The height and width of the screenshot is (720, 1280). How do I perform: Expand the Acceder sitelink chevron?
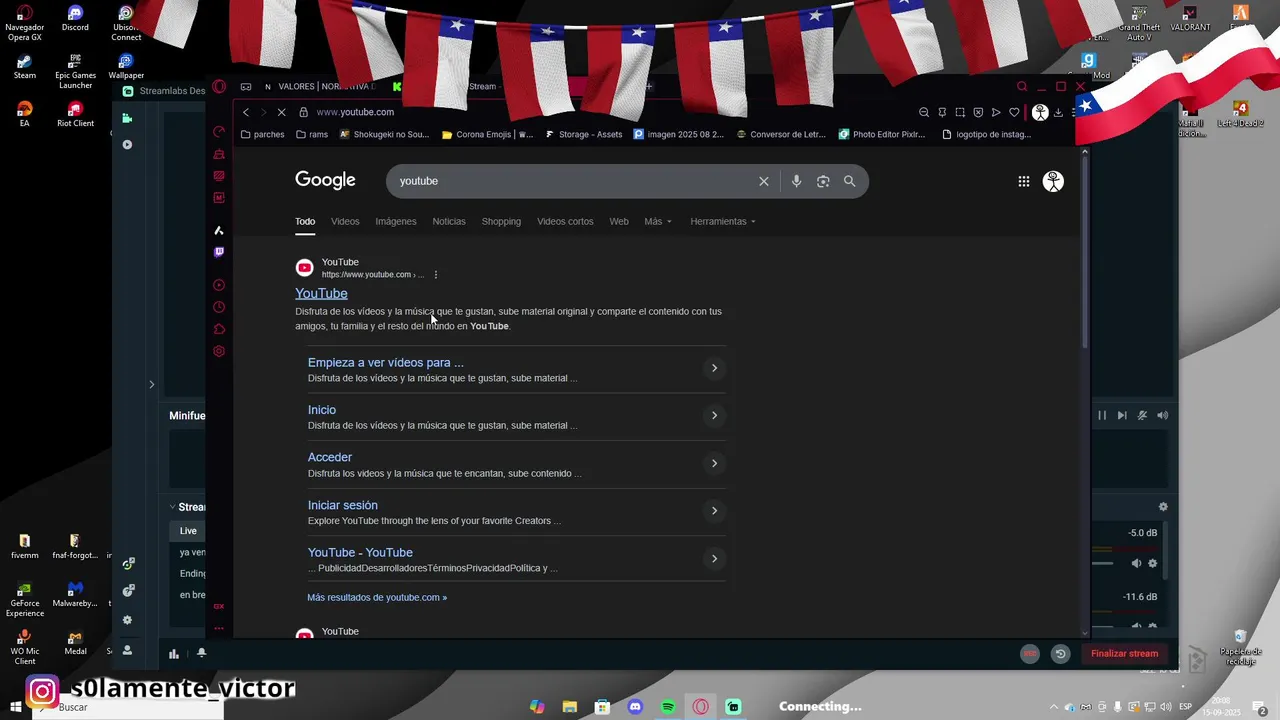(x=714, y=463)
